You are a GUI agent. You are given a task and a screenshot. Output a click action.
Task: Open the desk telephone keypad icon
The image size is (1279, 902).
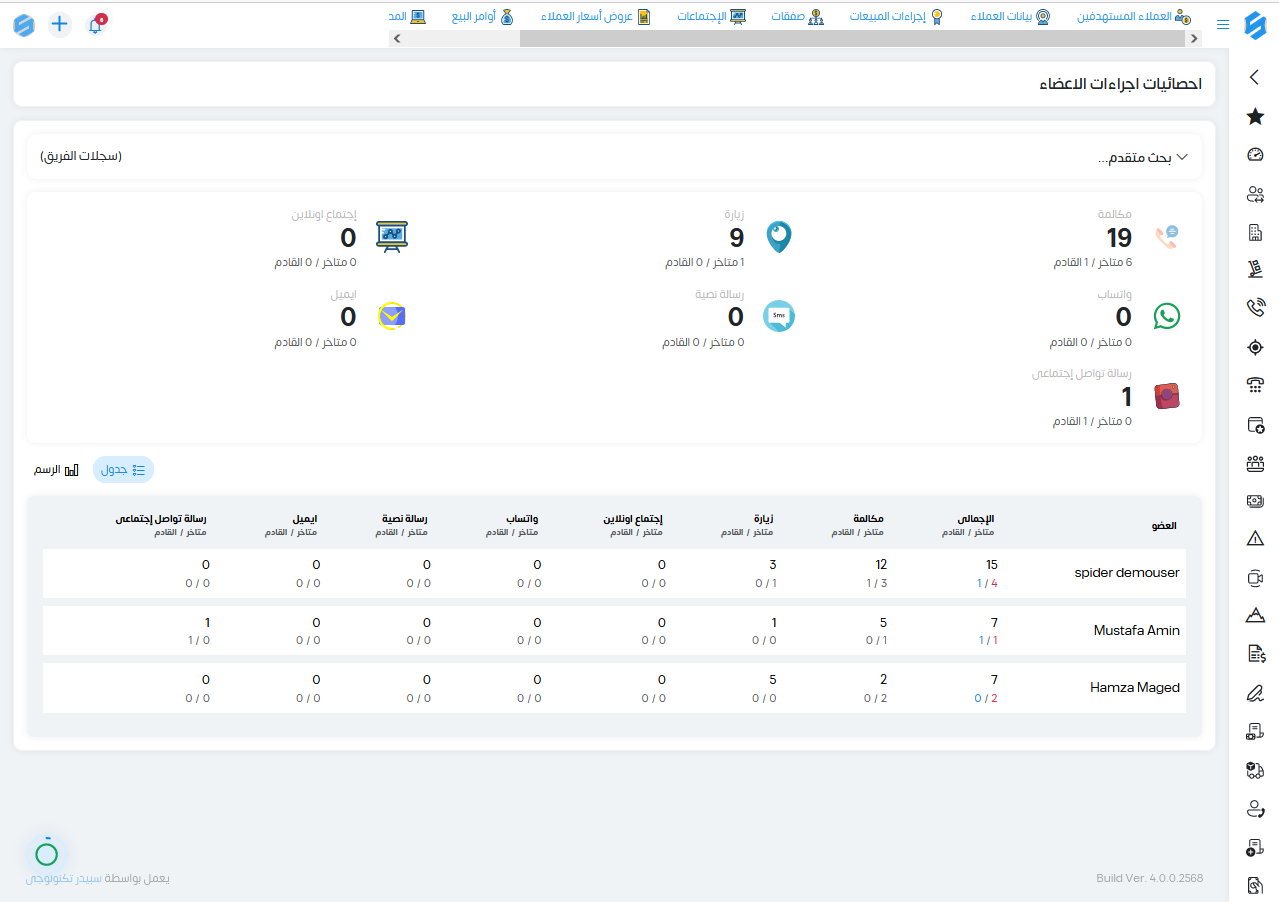[1255, 386]
